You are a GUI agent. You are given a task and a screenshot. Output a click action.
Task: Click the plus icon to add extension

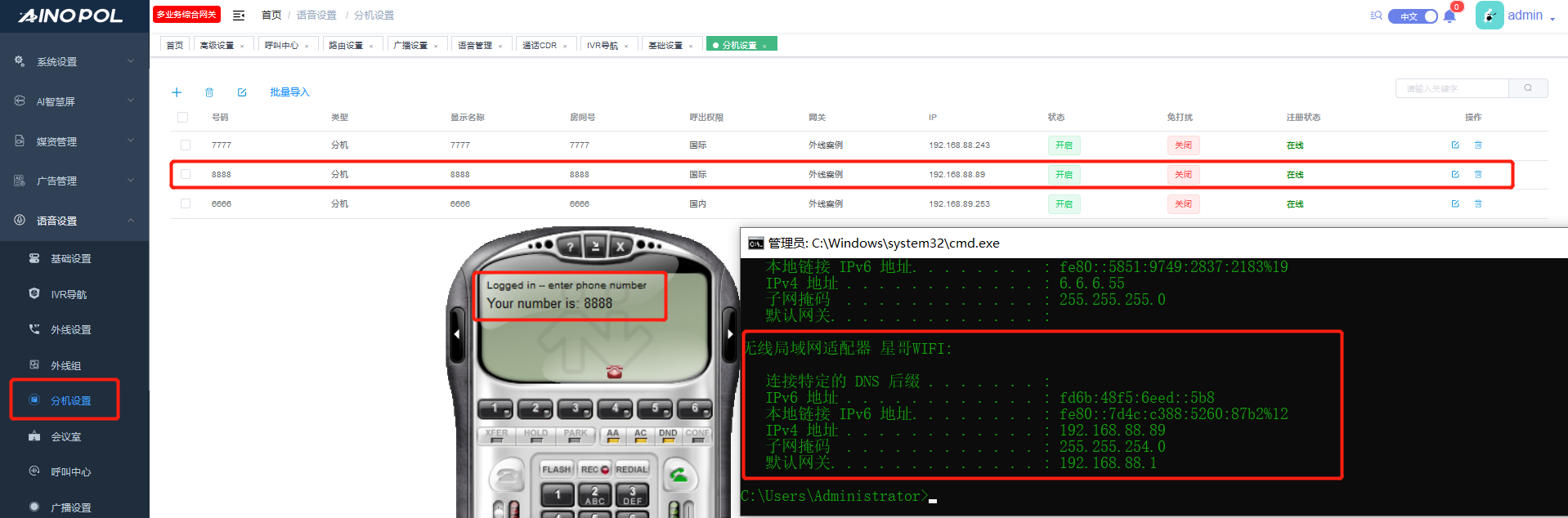177,92
